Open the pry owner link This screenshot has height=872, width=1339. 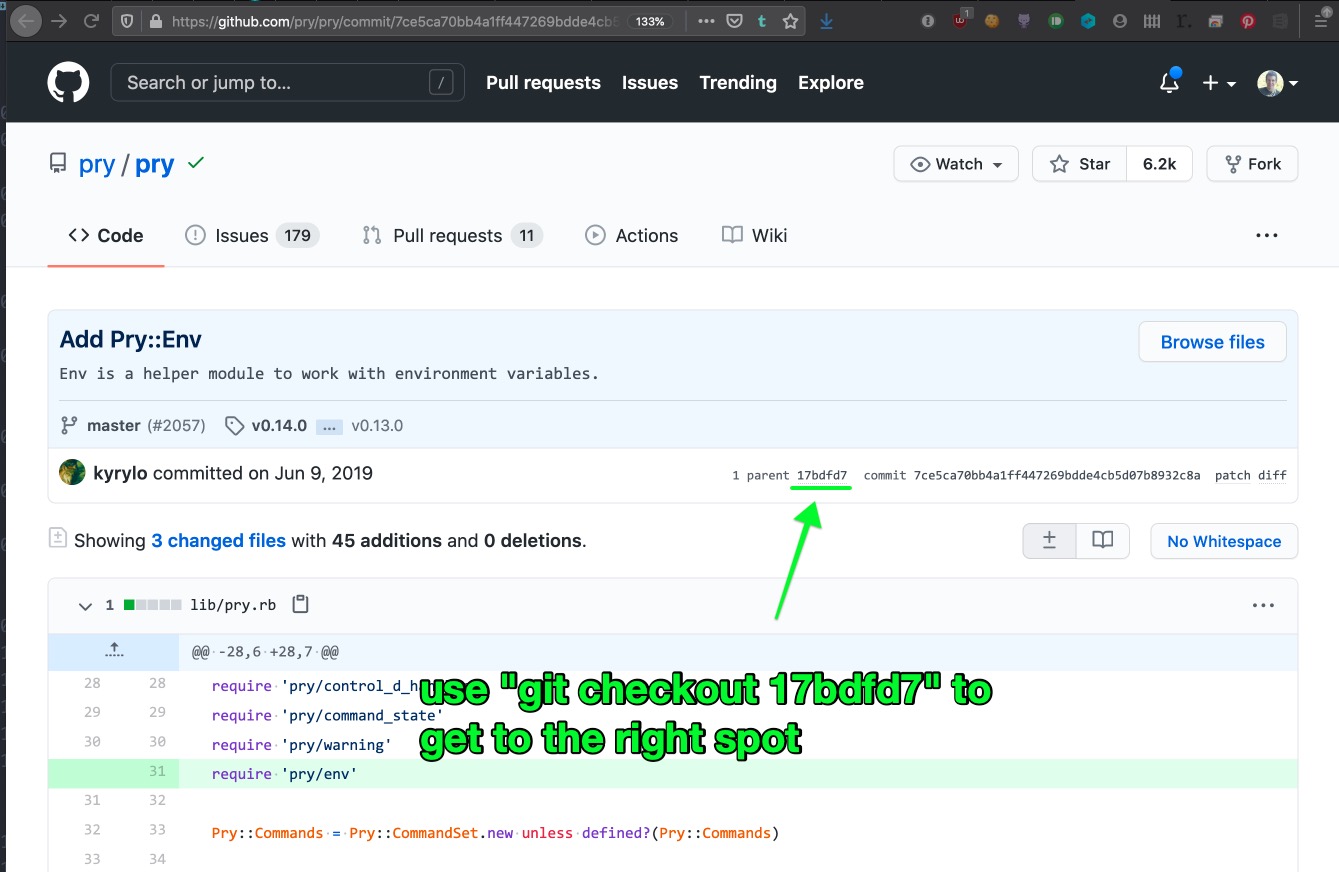pyautogui.click(x=97, y=164)
